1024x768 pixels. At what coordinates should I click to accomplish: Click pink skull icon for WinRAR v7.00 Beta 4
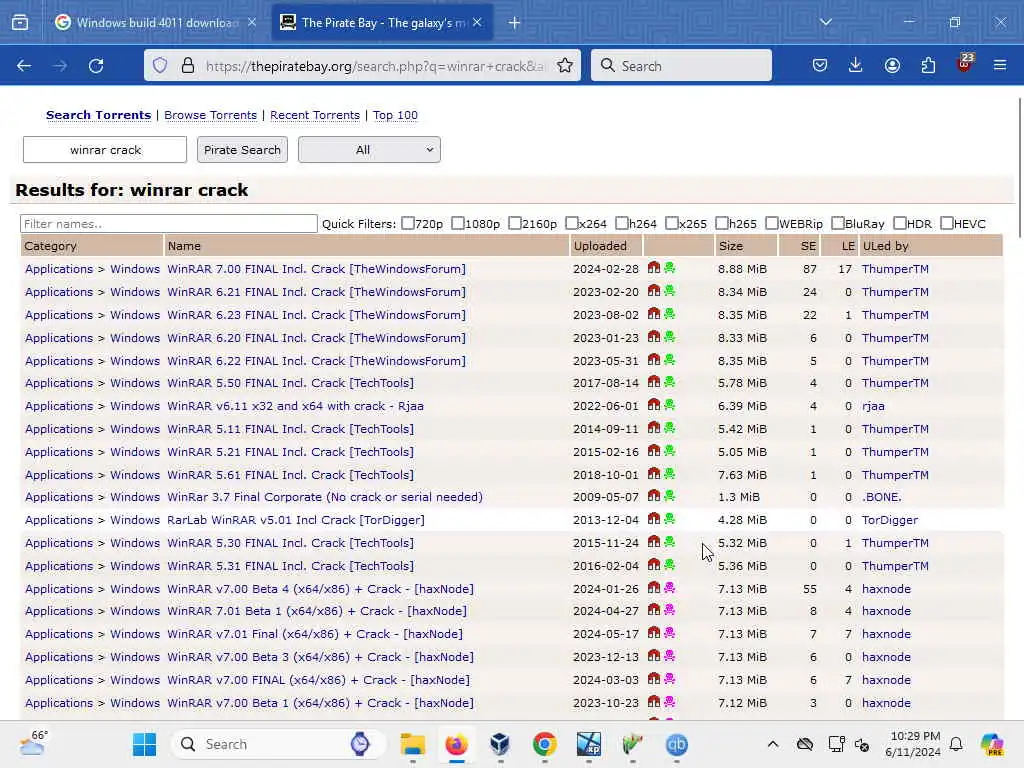click(669, 588)
